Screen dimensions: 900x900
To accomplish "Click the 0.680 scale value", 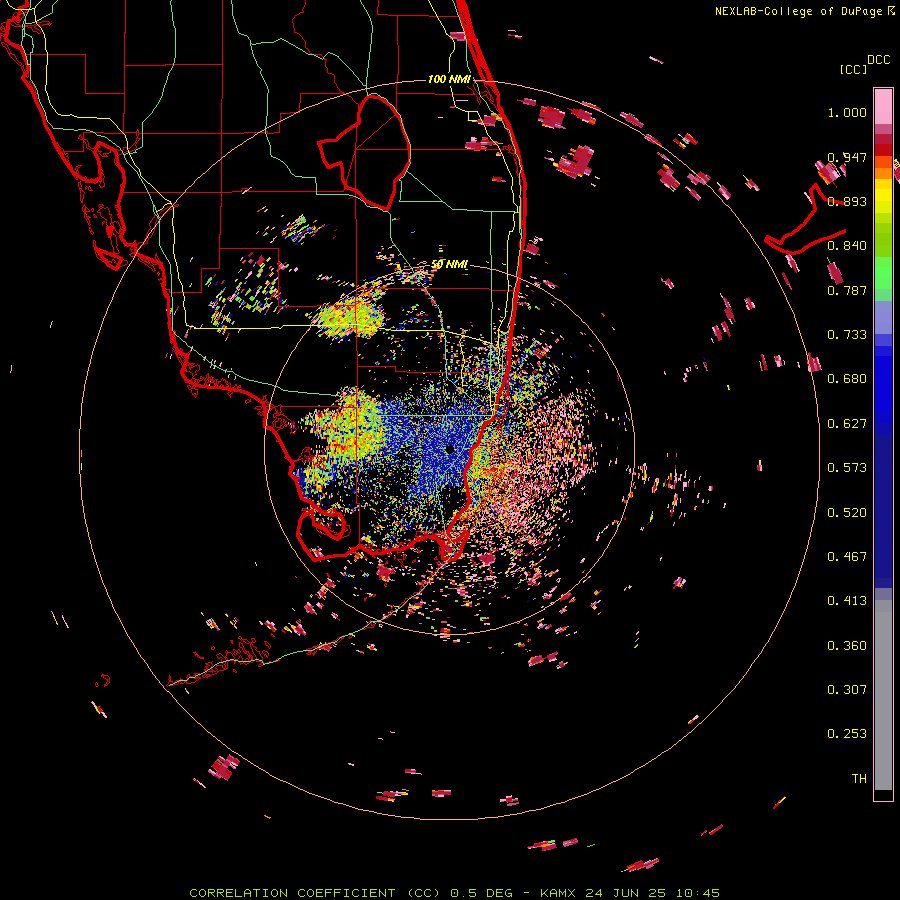I will pos(847,378).
